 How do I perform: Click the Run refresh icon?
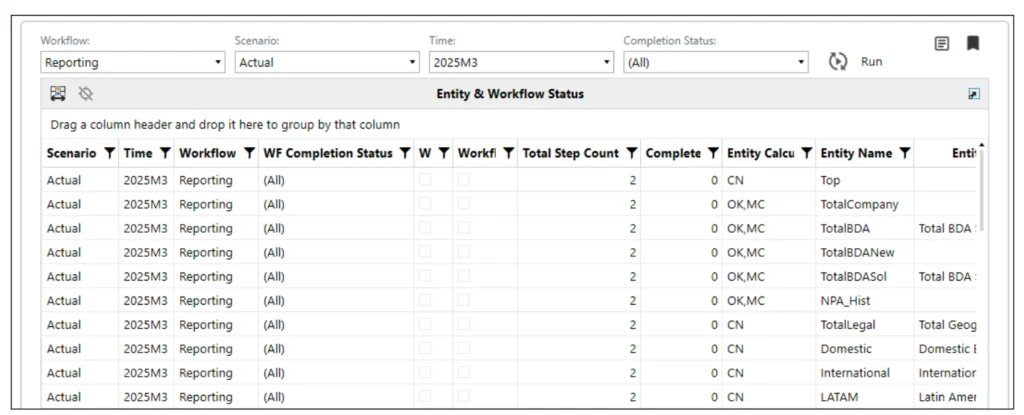838,62
